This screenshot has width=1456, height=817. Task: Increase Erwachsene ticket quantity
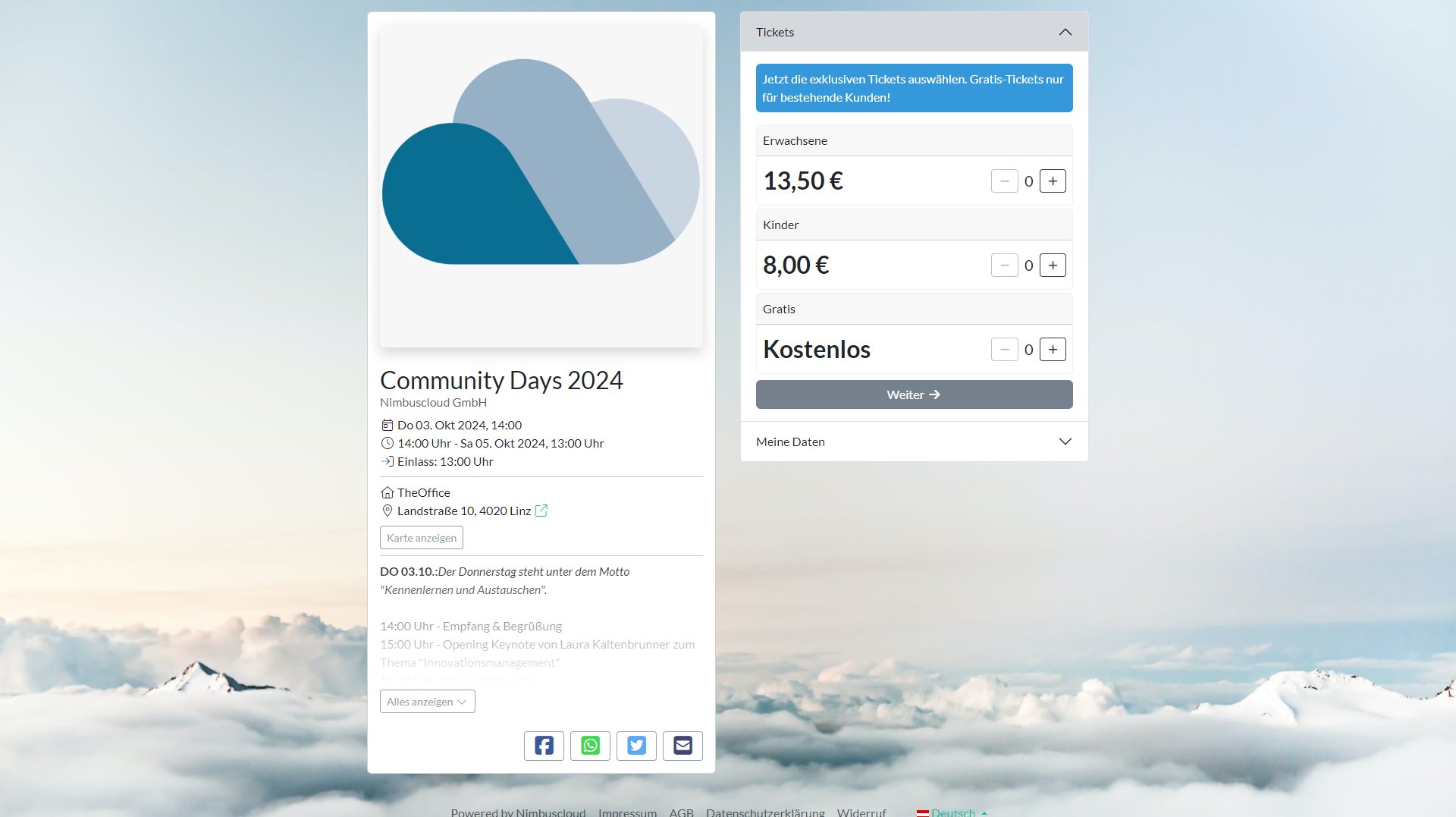(x=1053, y=181)
